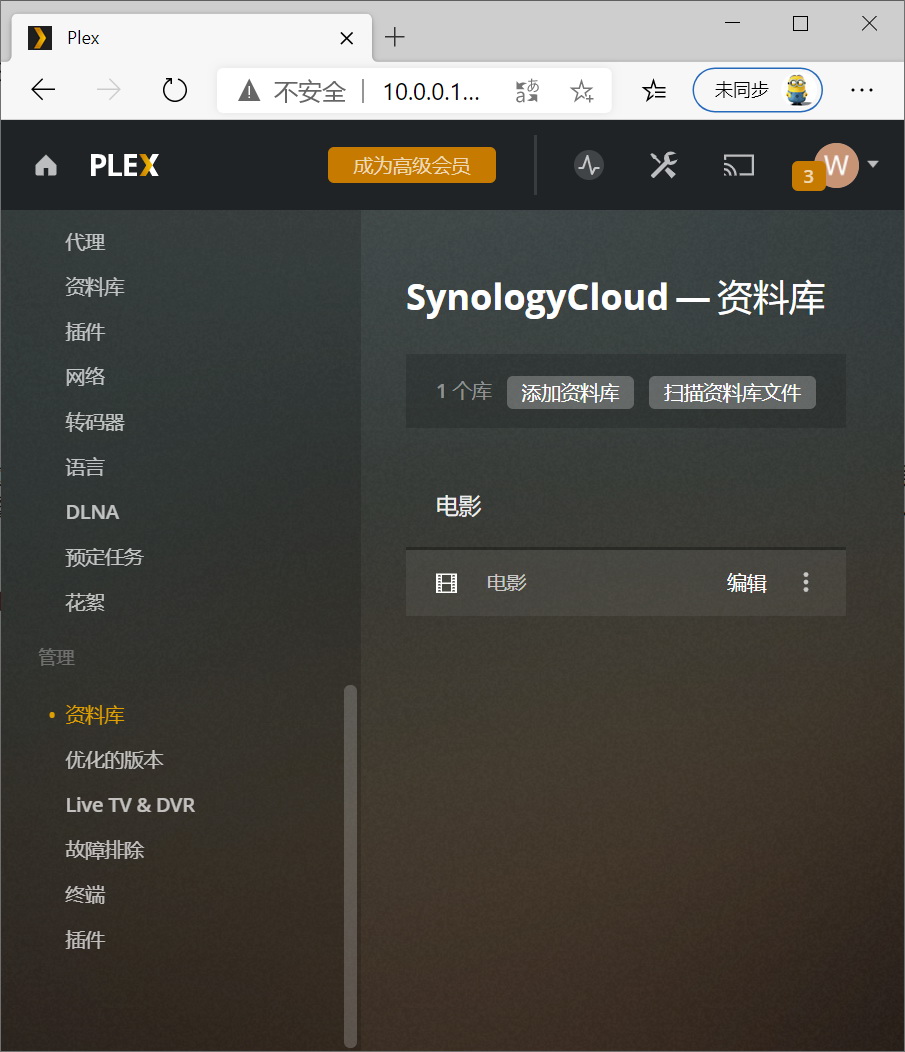
Task: Open 终端 in sidebar
Action: click(x=85, y=895)
